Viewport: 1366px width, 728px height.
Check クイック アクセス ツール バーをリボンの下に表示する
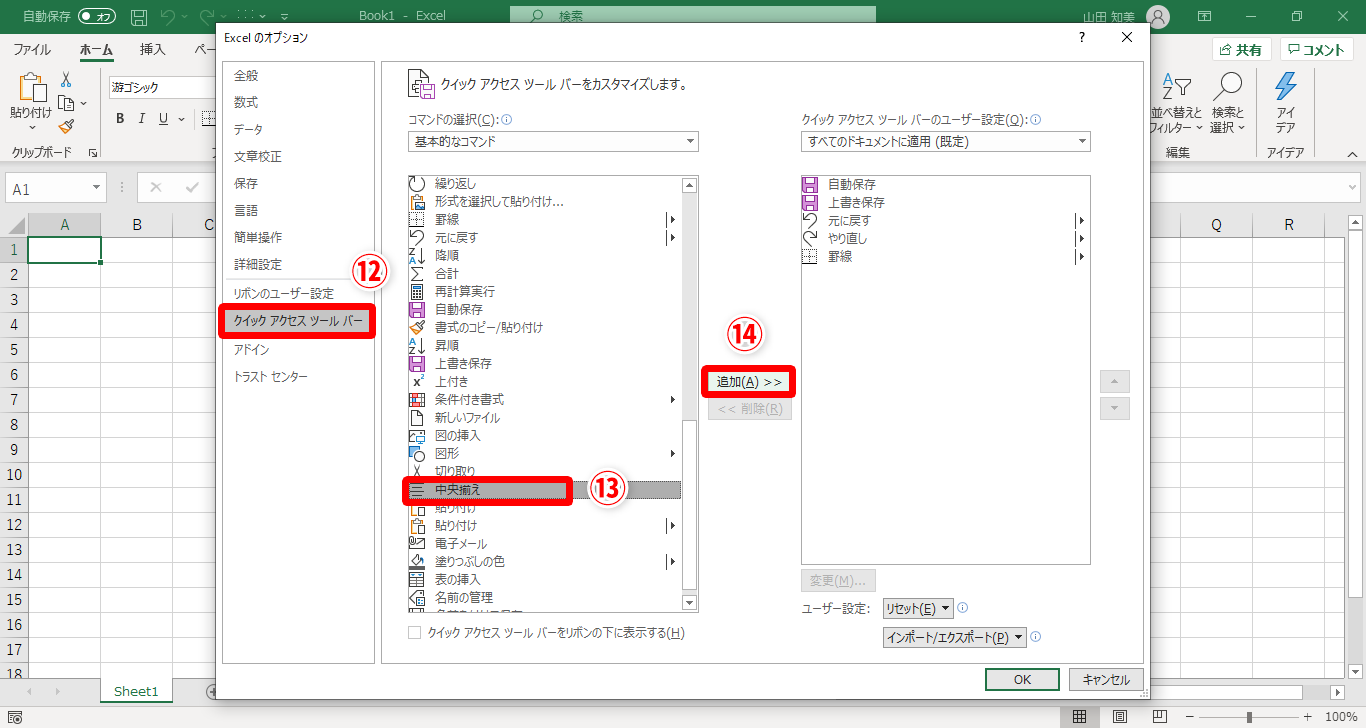pos(414,633)
